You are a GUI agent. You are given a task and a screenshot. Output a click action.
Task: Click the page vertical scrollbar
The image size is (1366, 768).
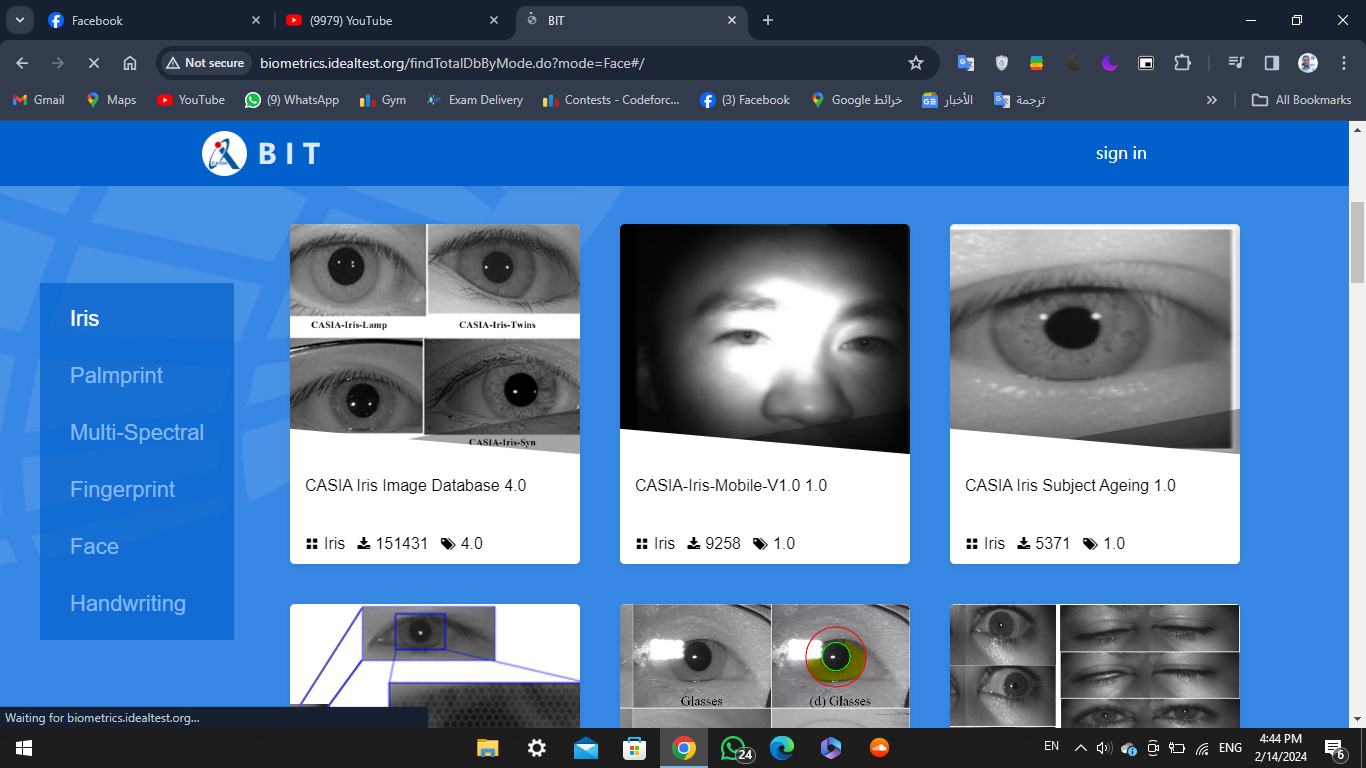point(1357,242)
